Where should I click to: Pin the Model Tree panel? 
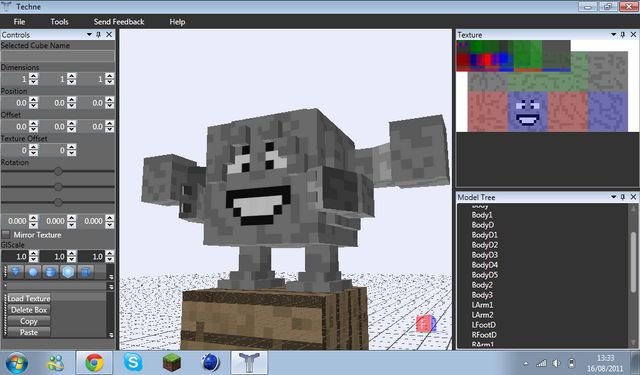click(x=623, y=197)
